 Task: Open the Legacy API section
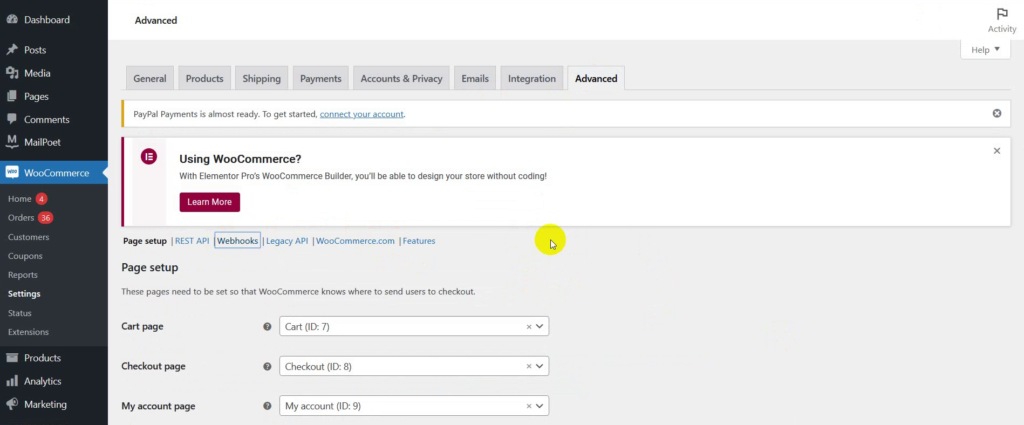287,241
